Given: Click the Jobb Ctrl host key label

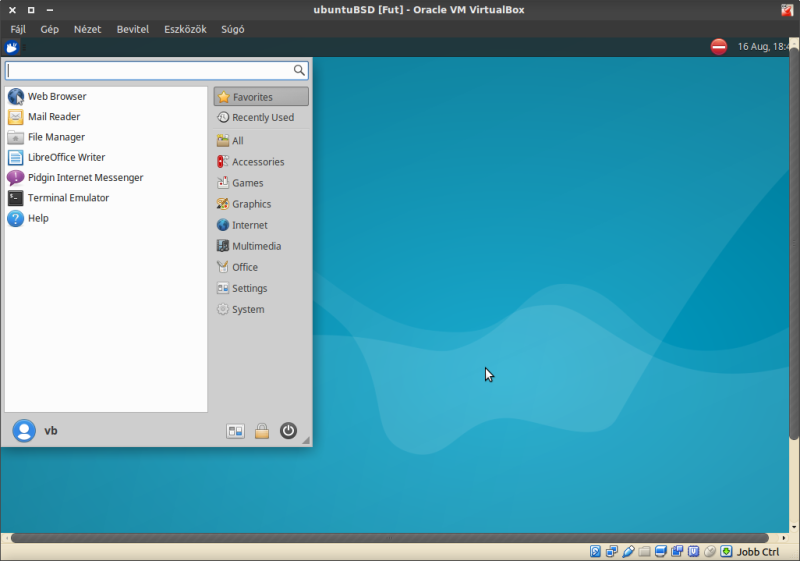Looking at the screenshot, I should coord(758,552).
